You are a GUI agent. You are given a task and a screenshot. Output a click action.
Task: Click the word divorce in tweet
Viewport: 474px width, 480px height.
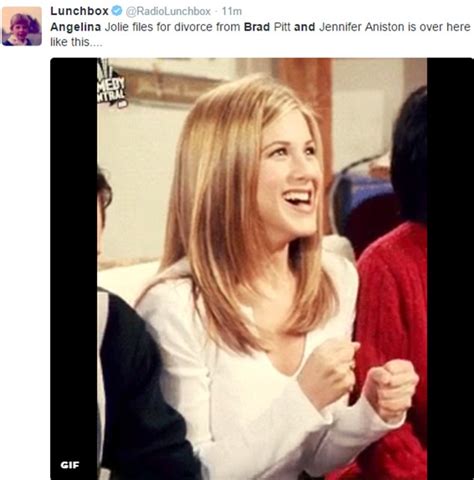(x=194, y=27)
